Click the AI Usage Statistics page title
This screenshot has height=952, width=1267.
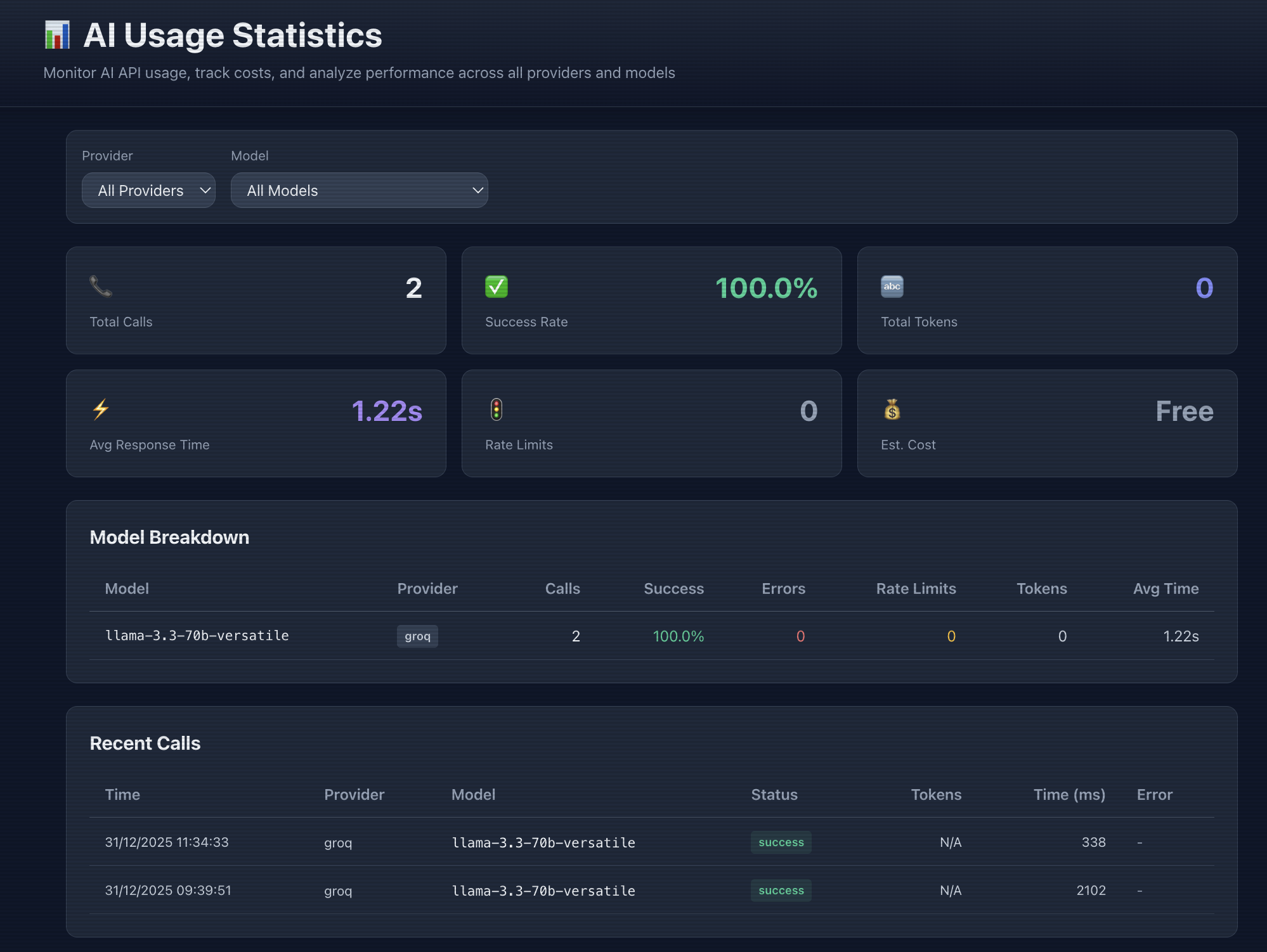click(x=233, y=35)
